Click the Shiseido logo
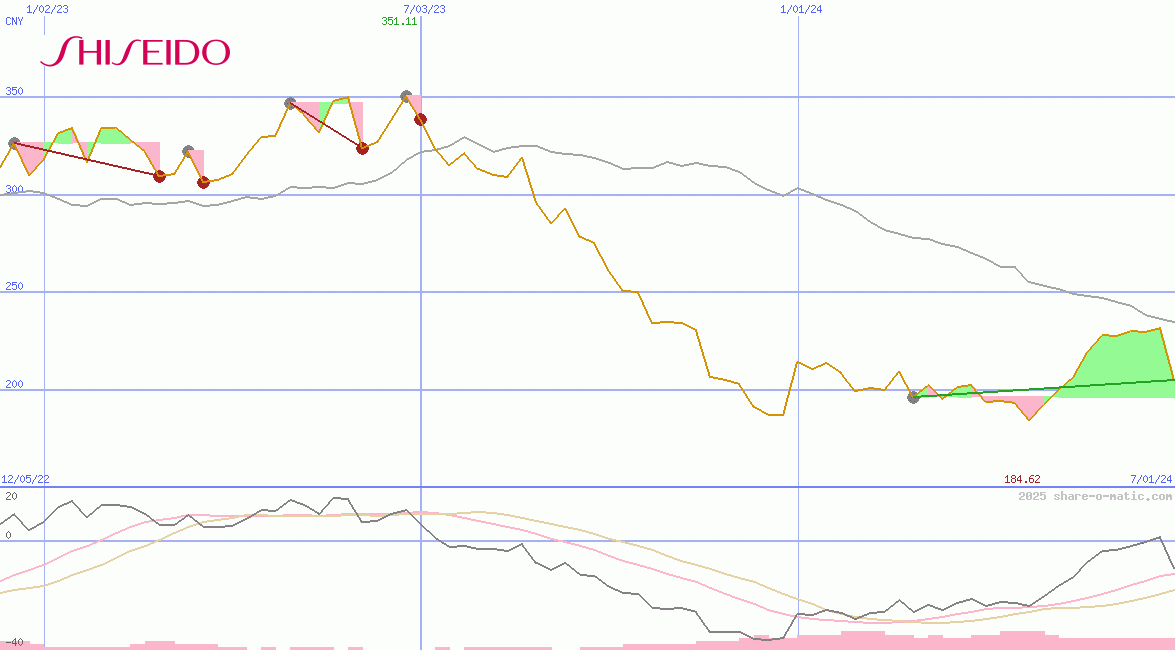This screenshot has width=1175, height=650. (135, 52)
